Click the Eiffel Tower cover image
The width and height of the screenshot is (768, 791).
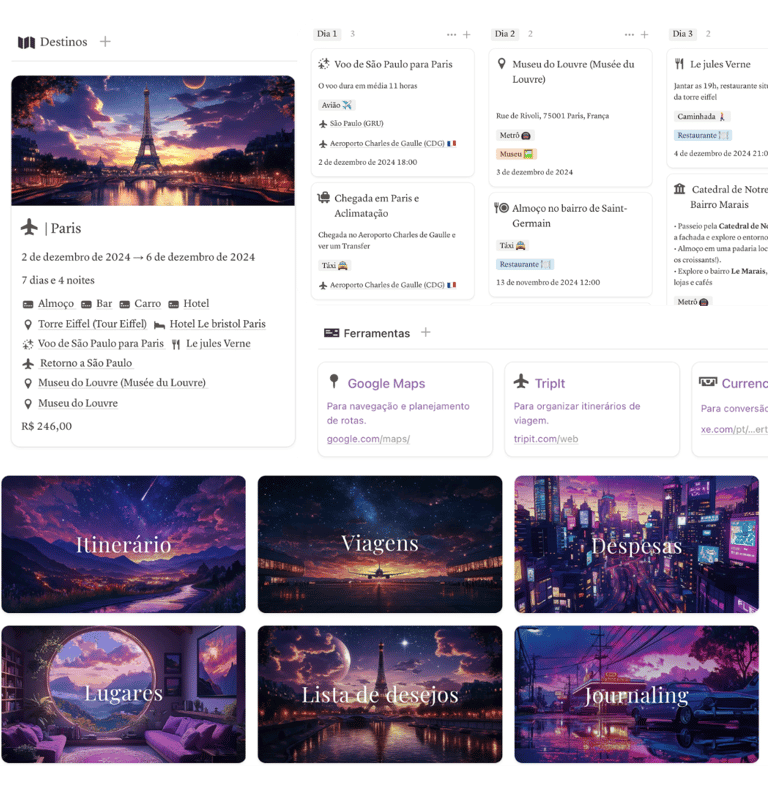click(x=153, y=141)
